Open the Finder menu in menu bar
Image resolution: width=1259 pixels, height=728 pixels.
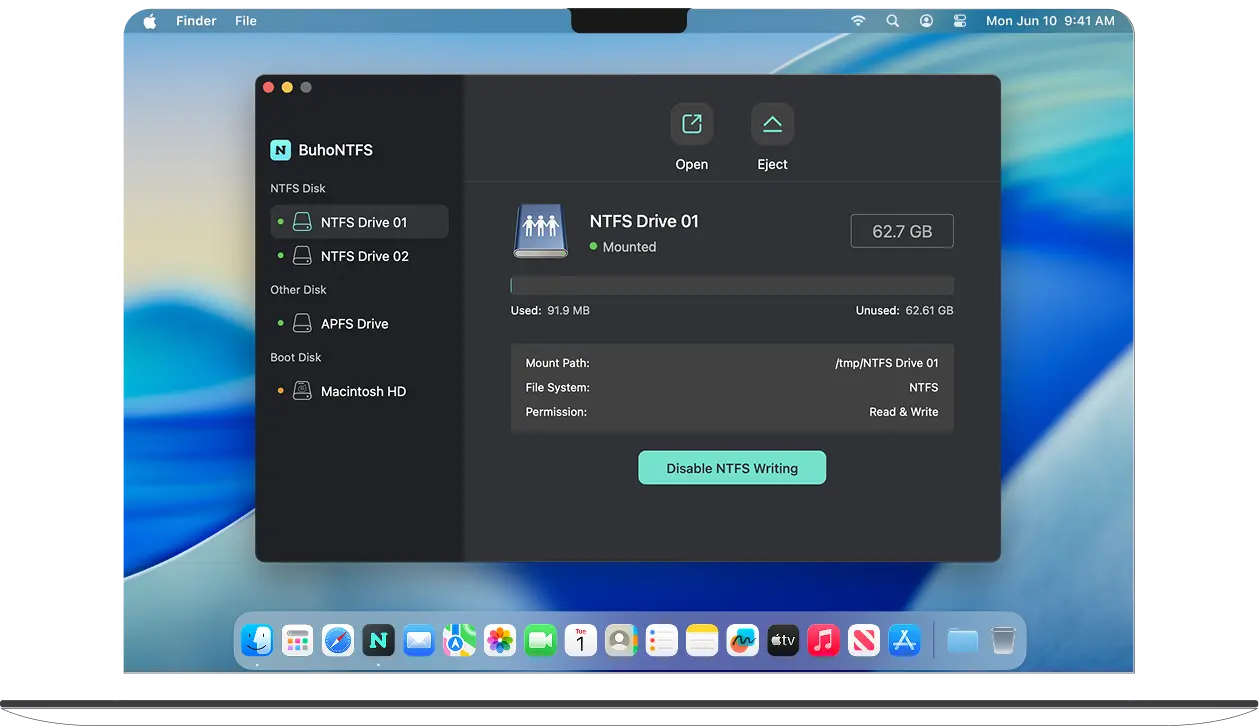click(x=196, y=21)
